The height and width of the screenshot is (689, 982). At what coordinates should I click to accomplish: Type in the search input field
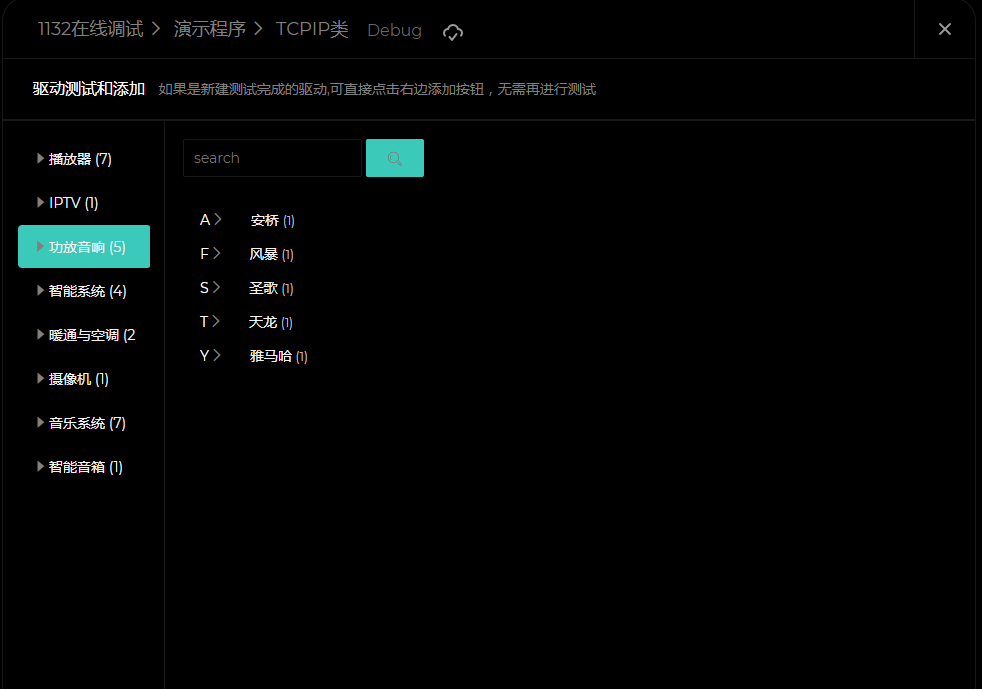[271, 158]
